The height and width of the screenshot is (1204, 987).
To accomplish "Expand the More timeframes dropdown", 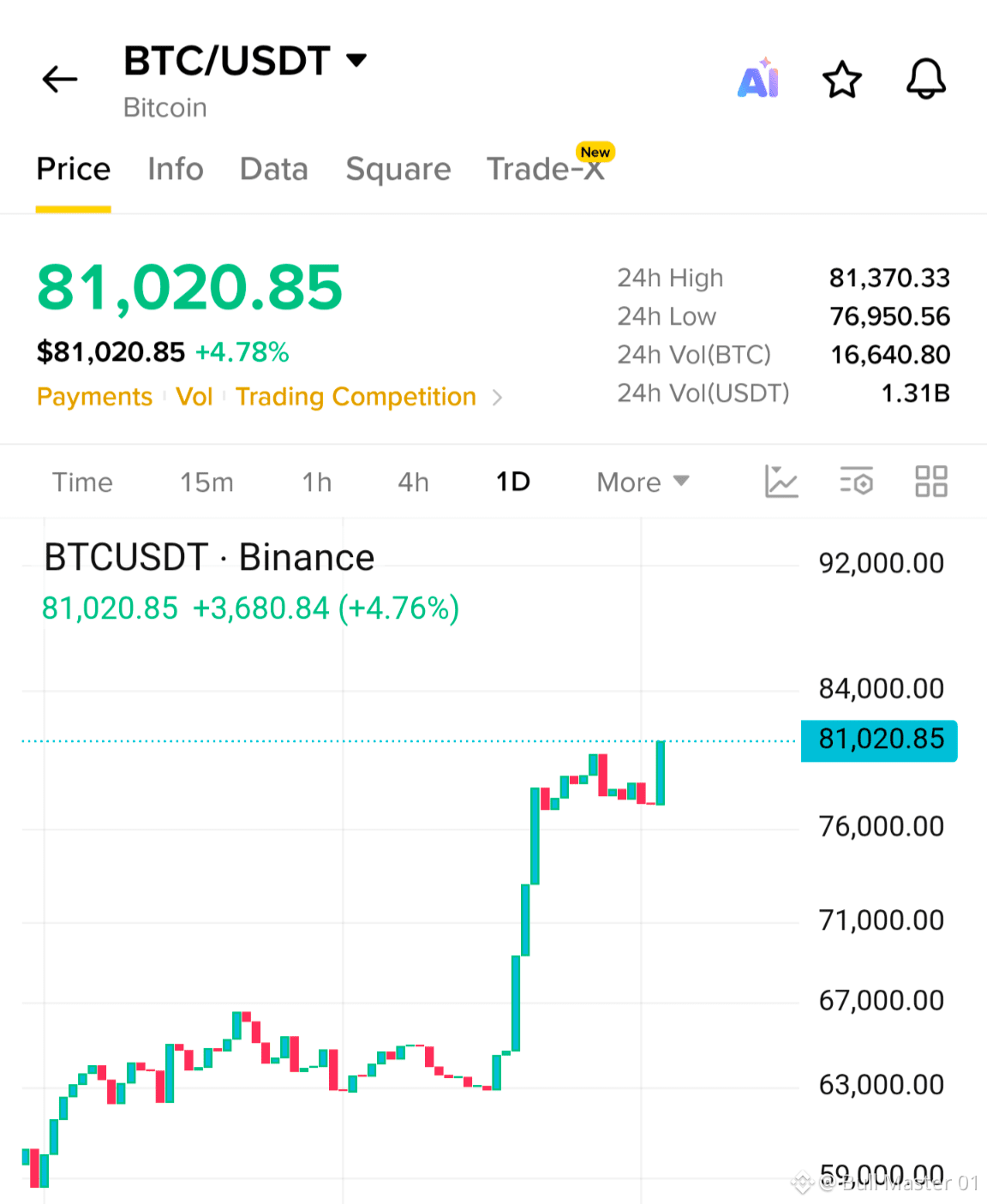I will click(643, 482).
